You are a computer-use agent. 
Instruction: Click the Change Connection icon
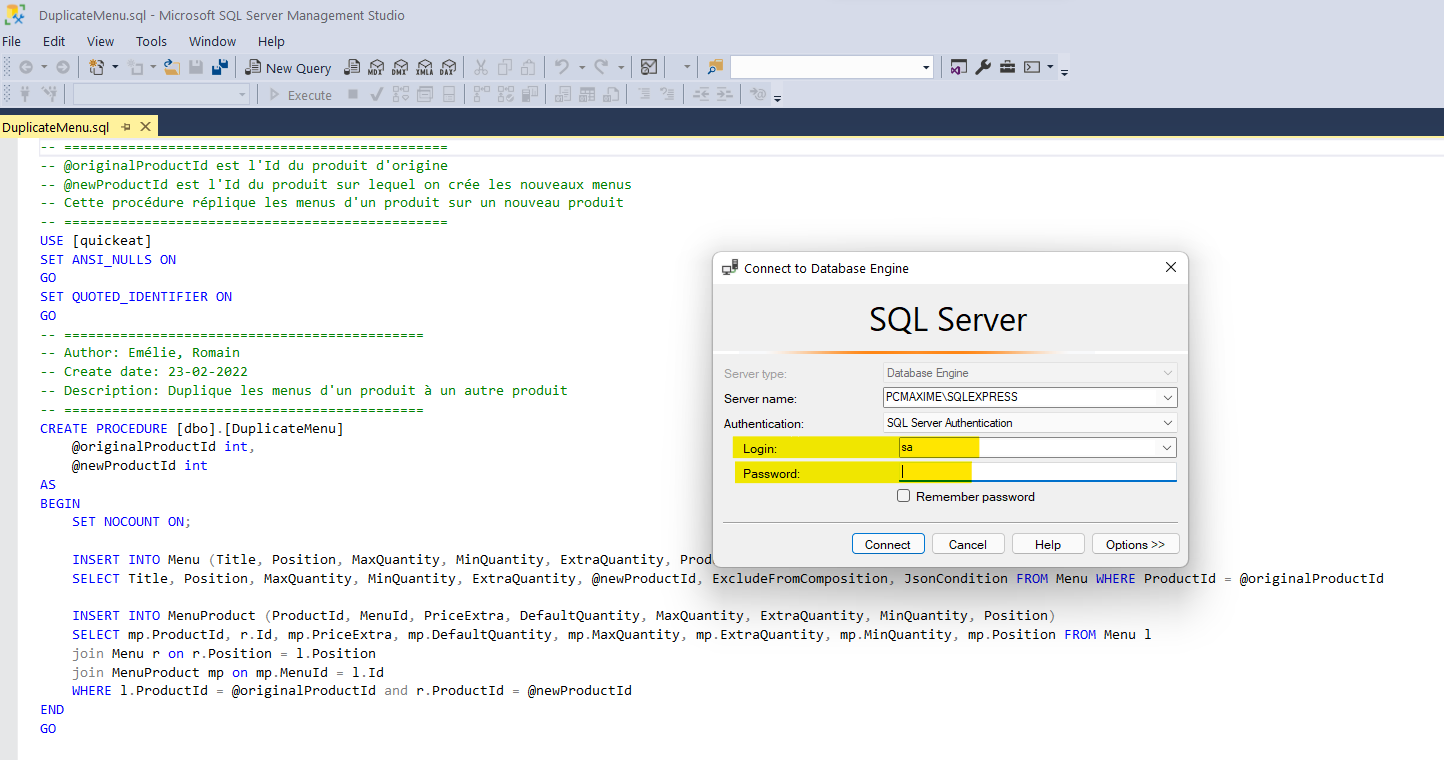pyautogui.click(x=49, y=94)
